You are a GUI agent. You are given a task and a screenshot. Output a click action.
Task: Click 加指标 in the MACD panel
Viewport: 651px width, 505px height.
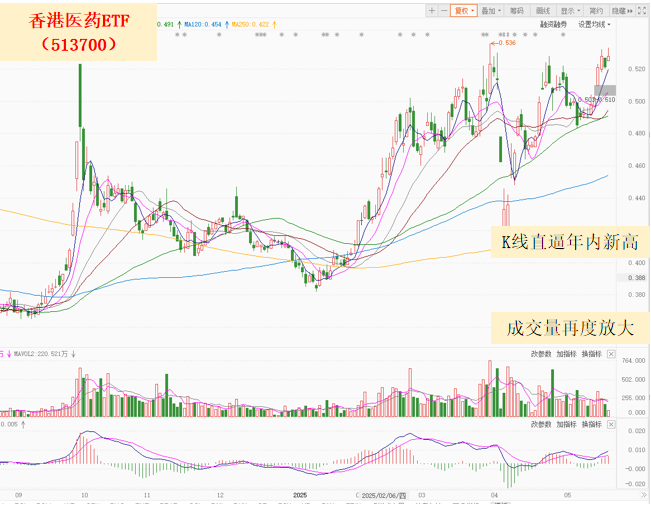point(566,424)
